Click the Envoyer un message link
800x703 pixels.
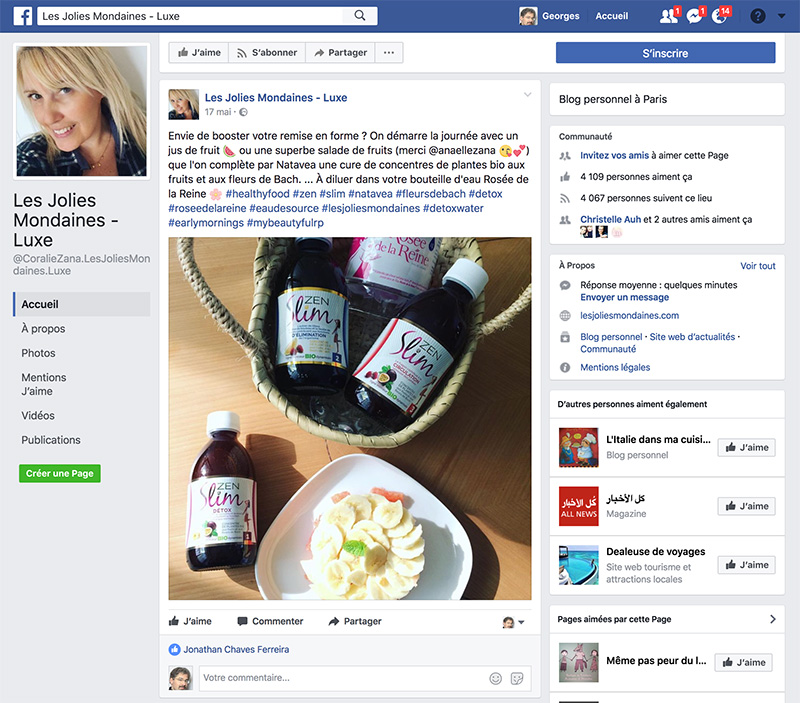624,297
